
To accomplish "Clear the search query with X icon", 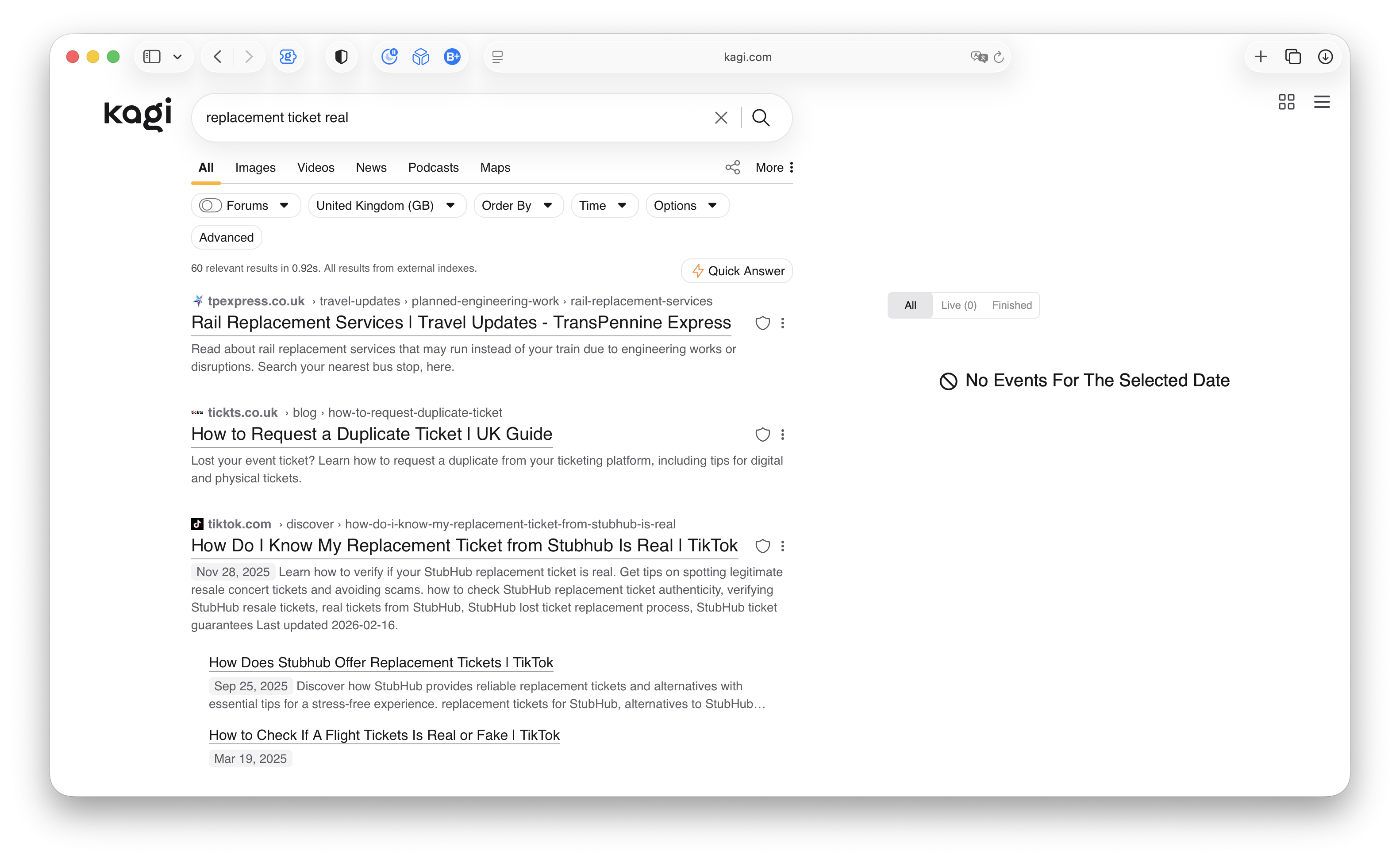I will pos(720,117).
